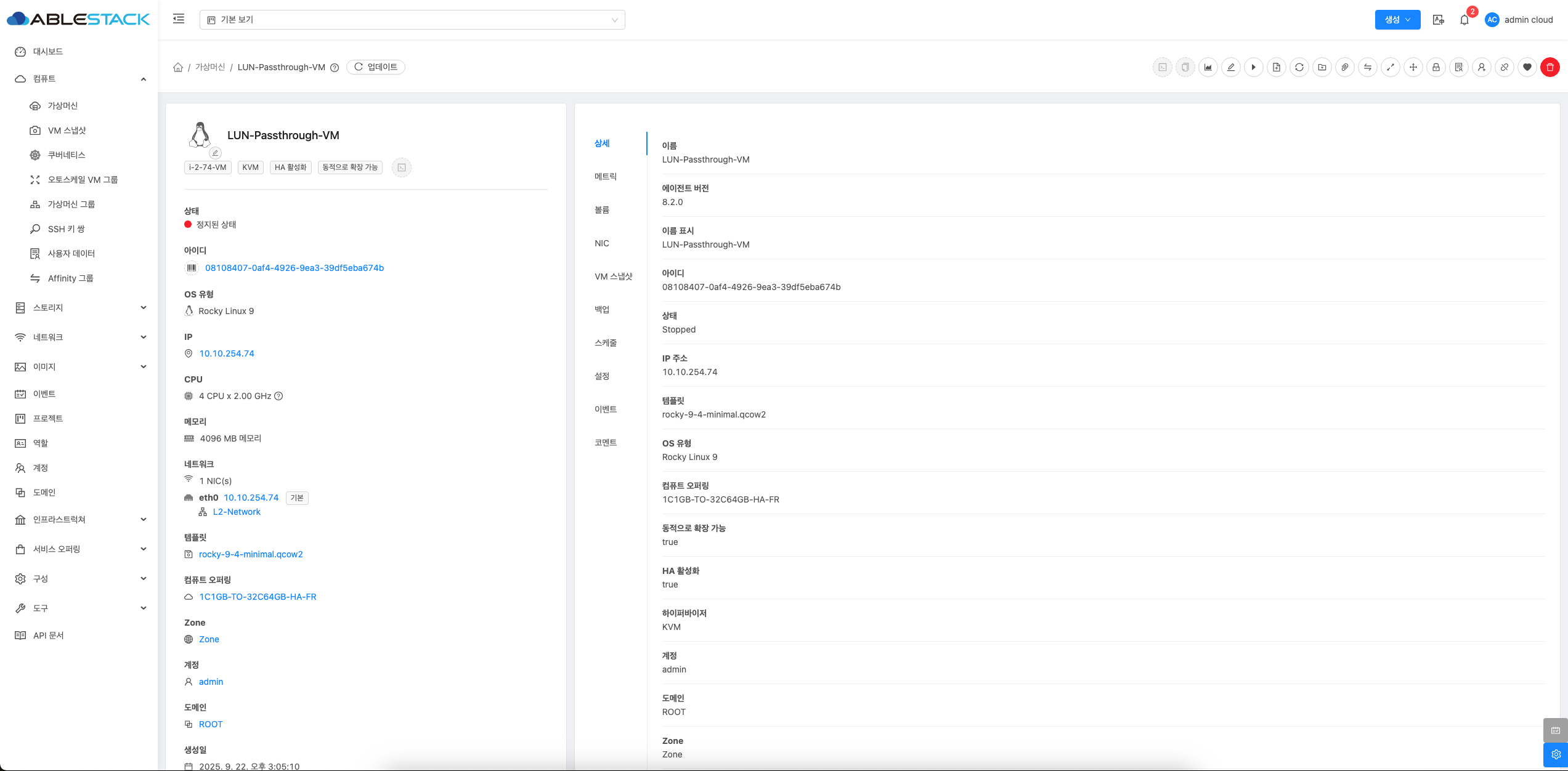The width and height of the screenshot is (1568, 771).
Task: Click the VM metrics chart toolbar icon
Action: click(x=1208, y=67)
